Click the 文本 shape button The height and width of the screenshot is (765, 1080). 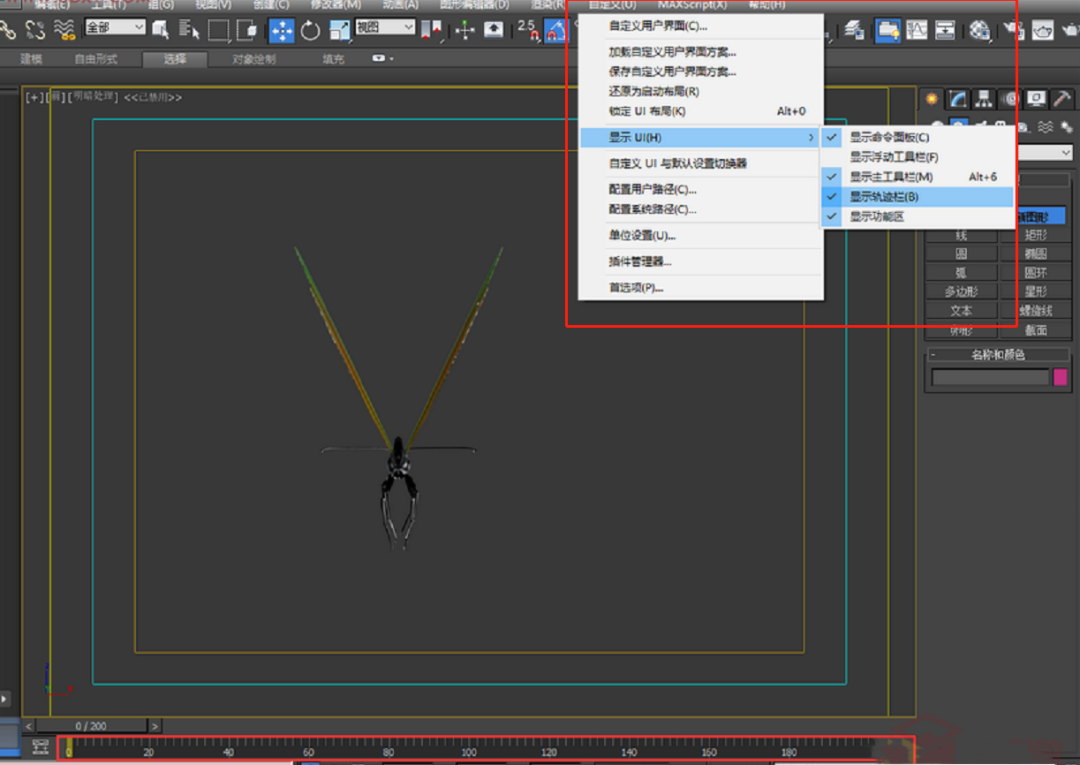point(961,311)
